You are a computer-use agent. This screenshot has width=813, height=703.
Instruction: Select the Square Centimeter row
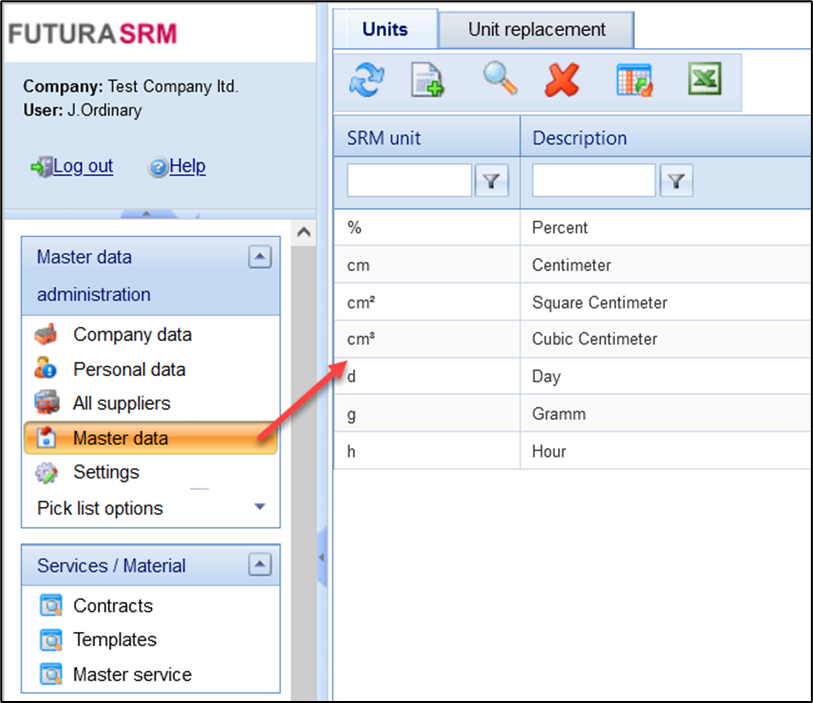599,302
